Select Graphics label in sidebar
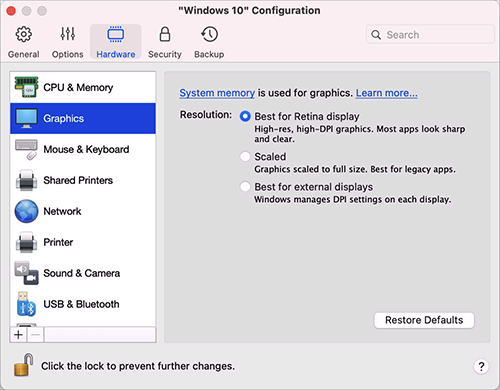The width and height of the screenshot is (500, 390). tap(64, 118)
